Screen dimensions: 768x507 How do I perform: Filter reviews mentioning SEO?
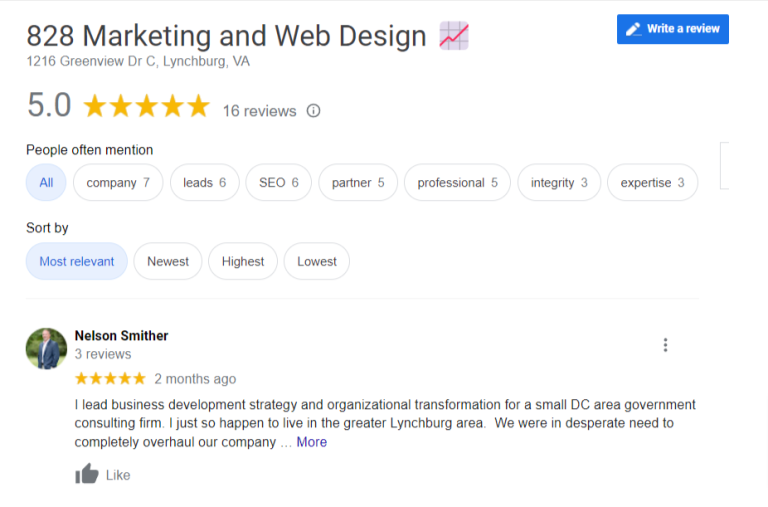(x=279, y=183)
